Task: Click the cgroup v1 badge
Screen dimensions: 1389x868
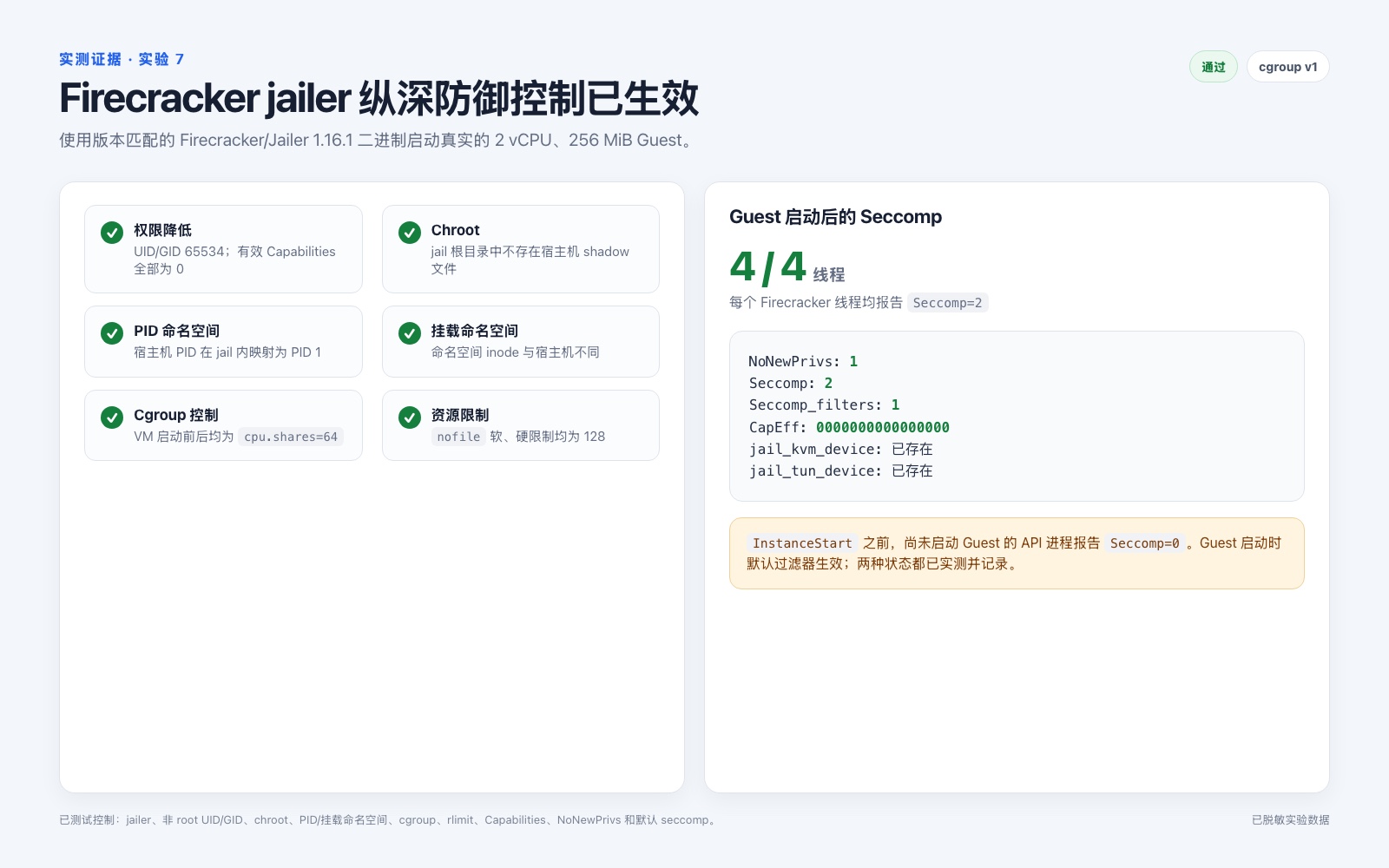Action: coord(1287,67)
